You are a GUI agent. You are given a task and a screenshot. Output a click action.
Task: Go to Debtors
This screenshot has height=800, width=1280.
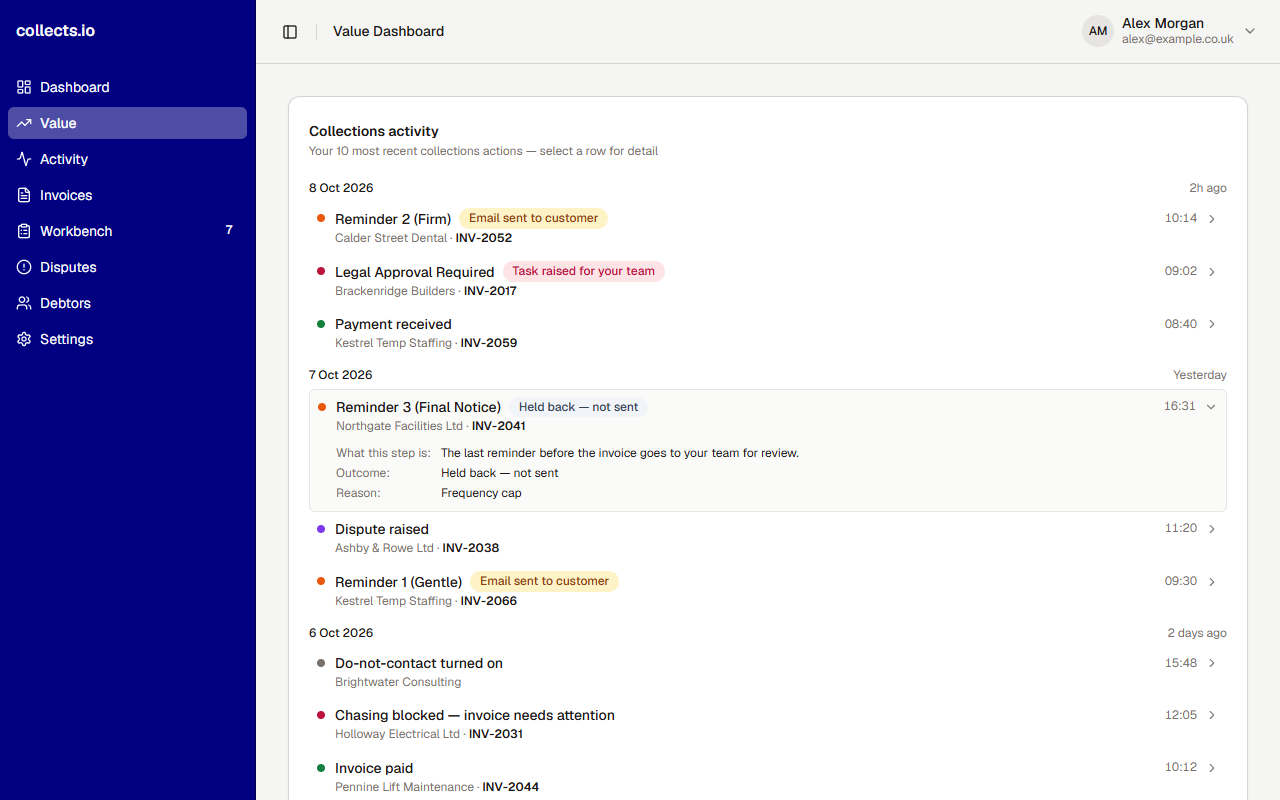[x=127, y=303]
